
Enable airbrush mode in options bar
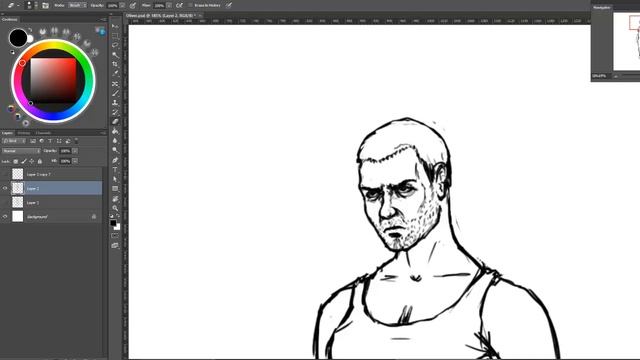(179, 5)
